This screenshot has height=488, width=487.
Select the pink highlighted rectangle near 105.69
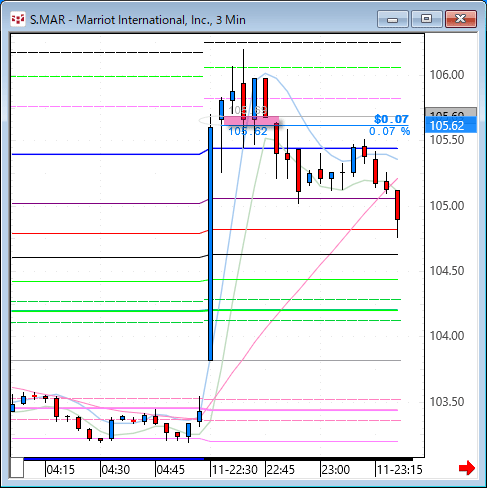point(251,121)
